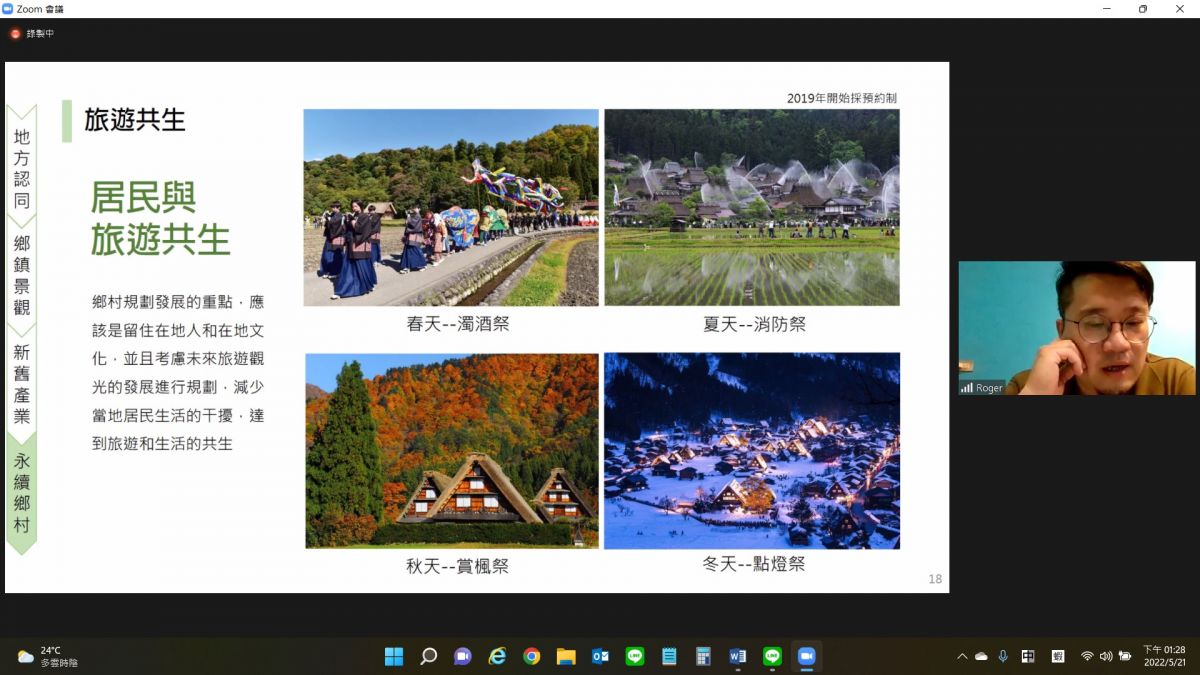
Task: Click the 2019年開始採預約制 note
Action: [x=842, y=98]
